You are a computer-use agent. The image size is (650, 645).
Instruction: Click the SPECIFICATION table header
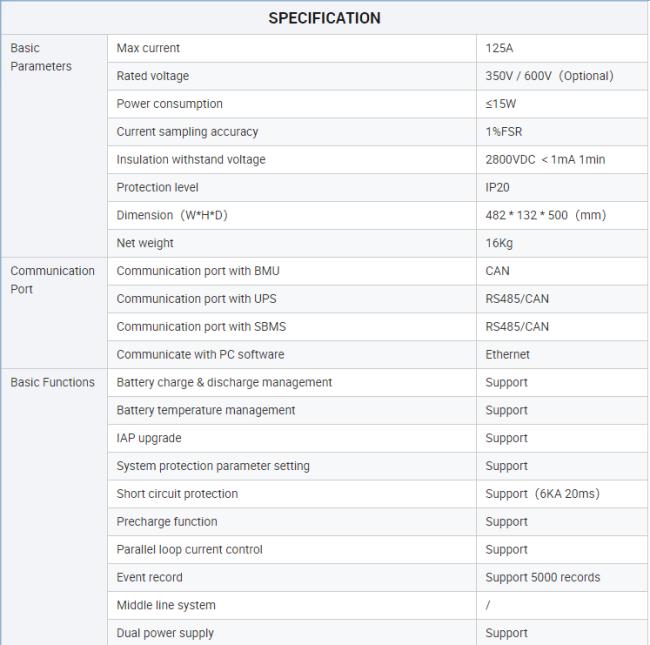(324, 18)
